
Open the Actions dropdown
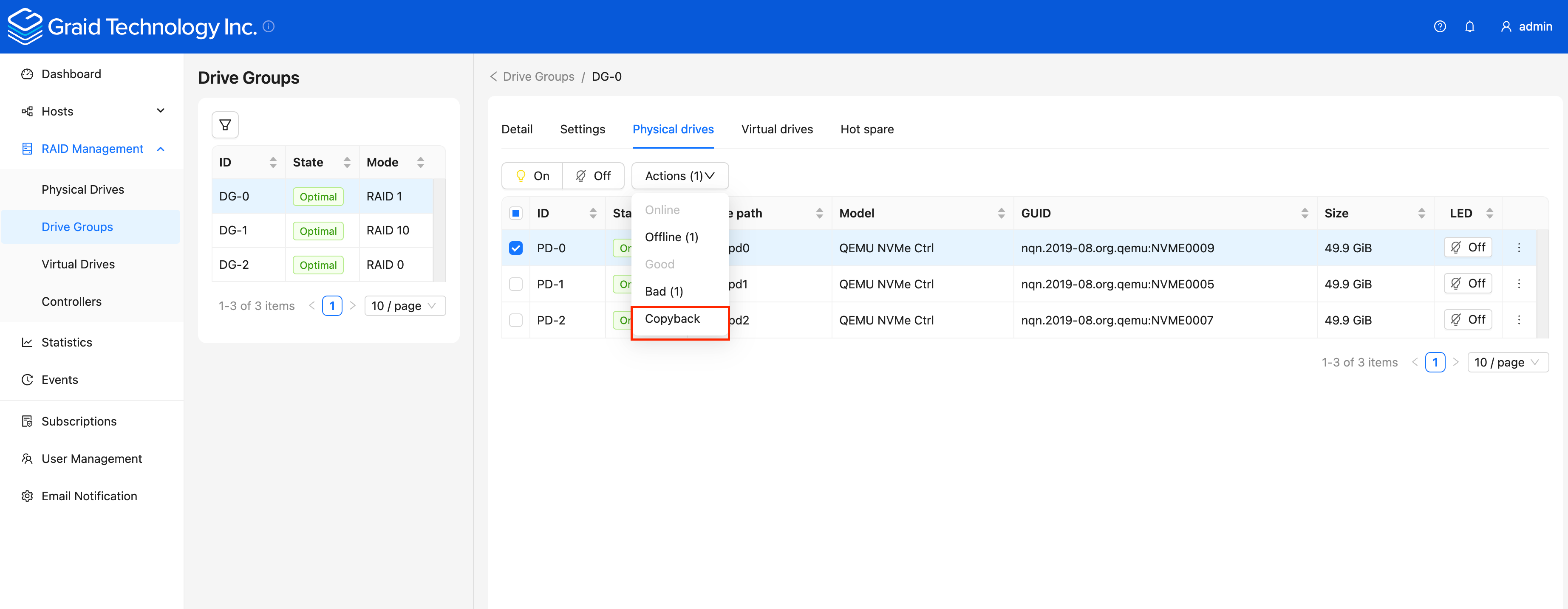tap(679, 176)
